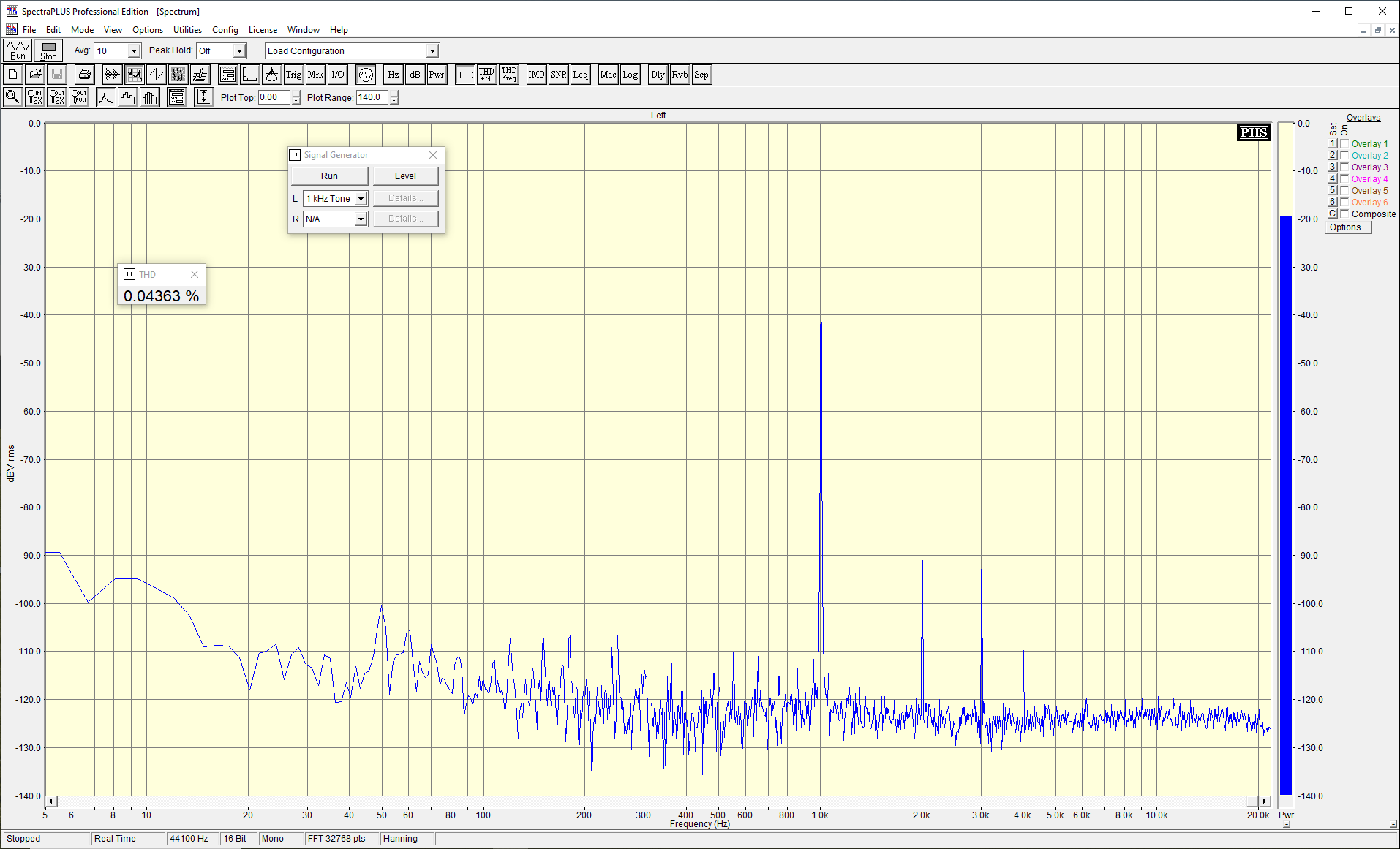Image resolution: width=1400 pixels, height=849 pixels.
Task: Open the Rvb reverberation utility
Action: click(x=680, y=75)
